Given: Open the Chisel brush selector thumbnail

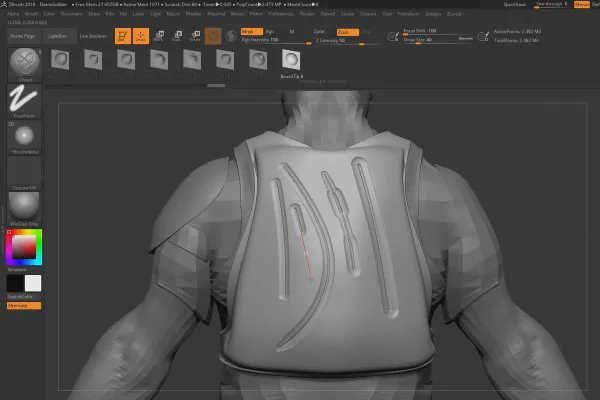Looking at the screenshot, I should click(x=24, y=64).
